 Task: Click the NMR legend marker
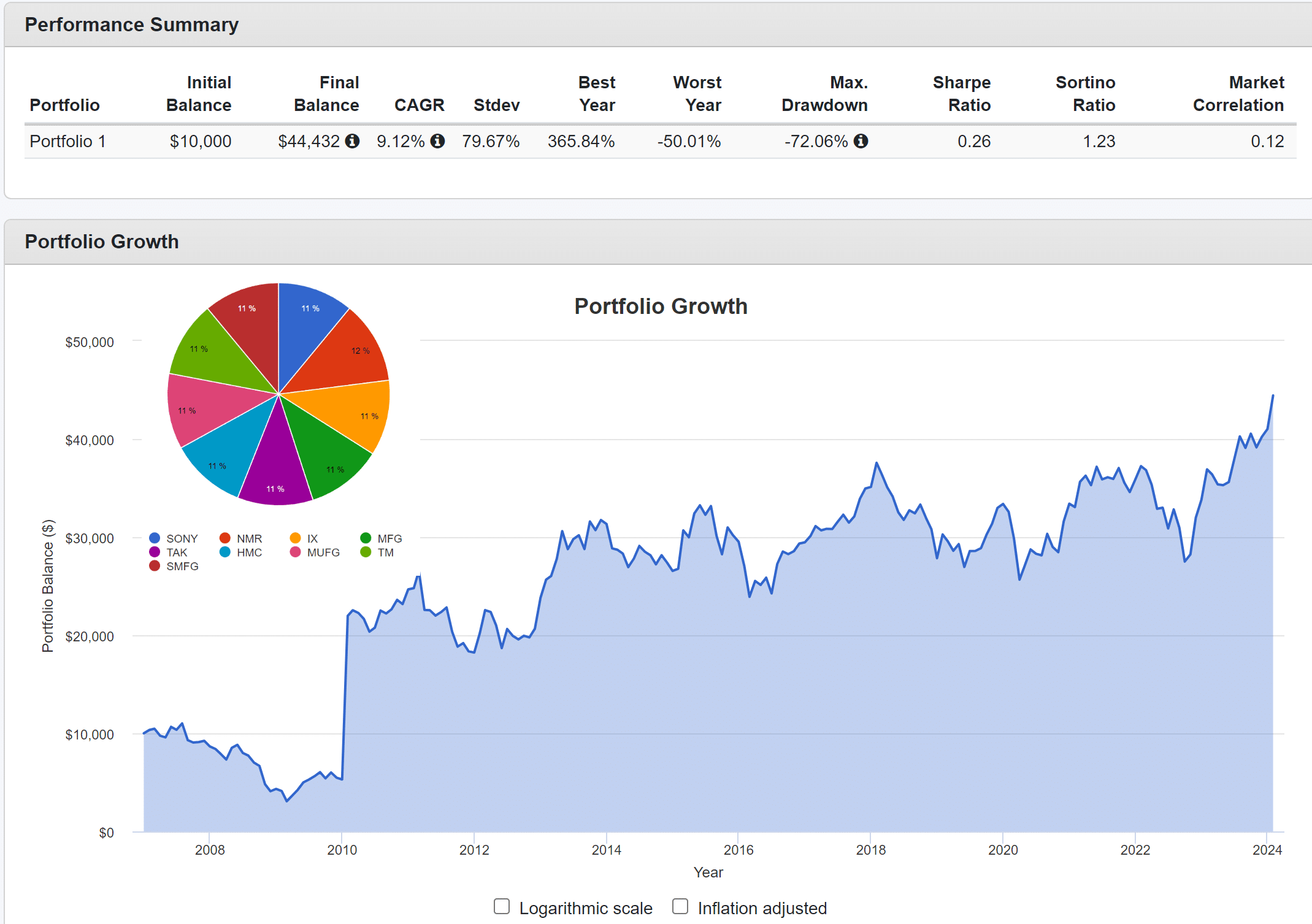pyautogui.click(x=225, y=538)
